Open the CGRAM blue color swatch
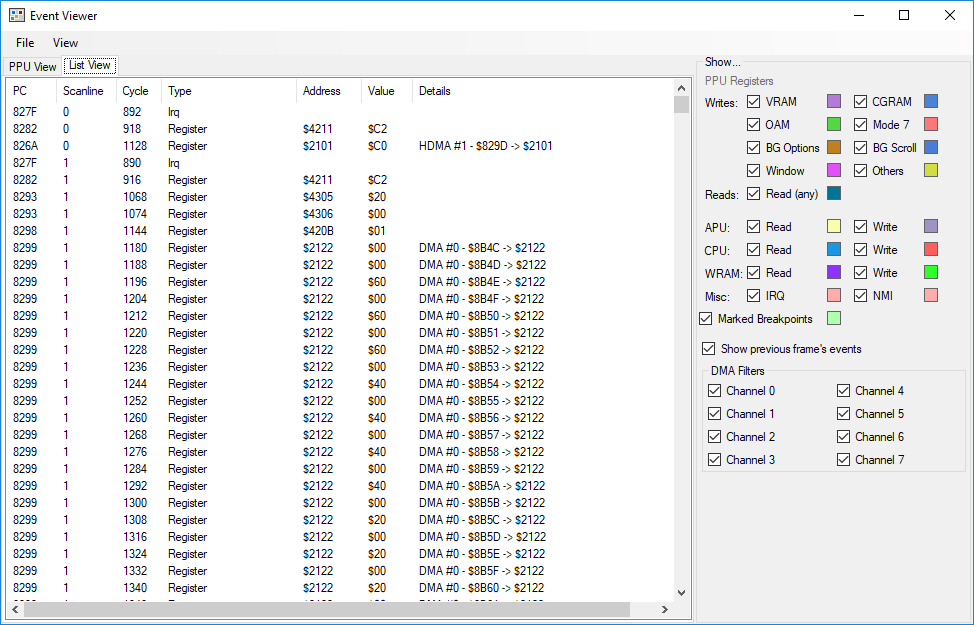The height and width of the screenshot is (625, 974). point(931,101)
